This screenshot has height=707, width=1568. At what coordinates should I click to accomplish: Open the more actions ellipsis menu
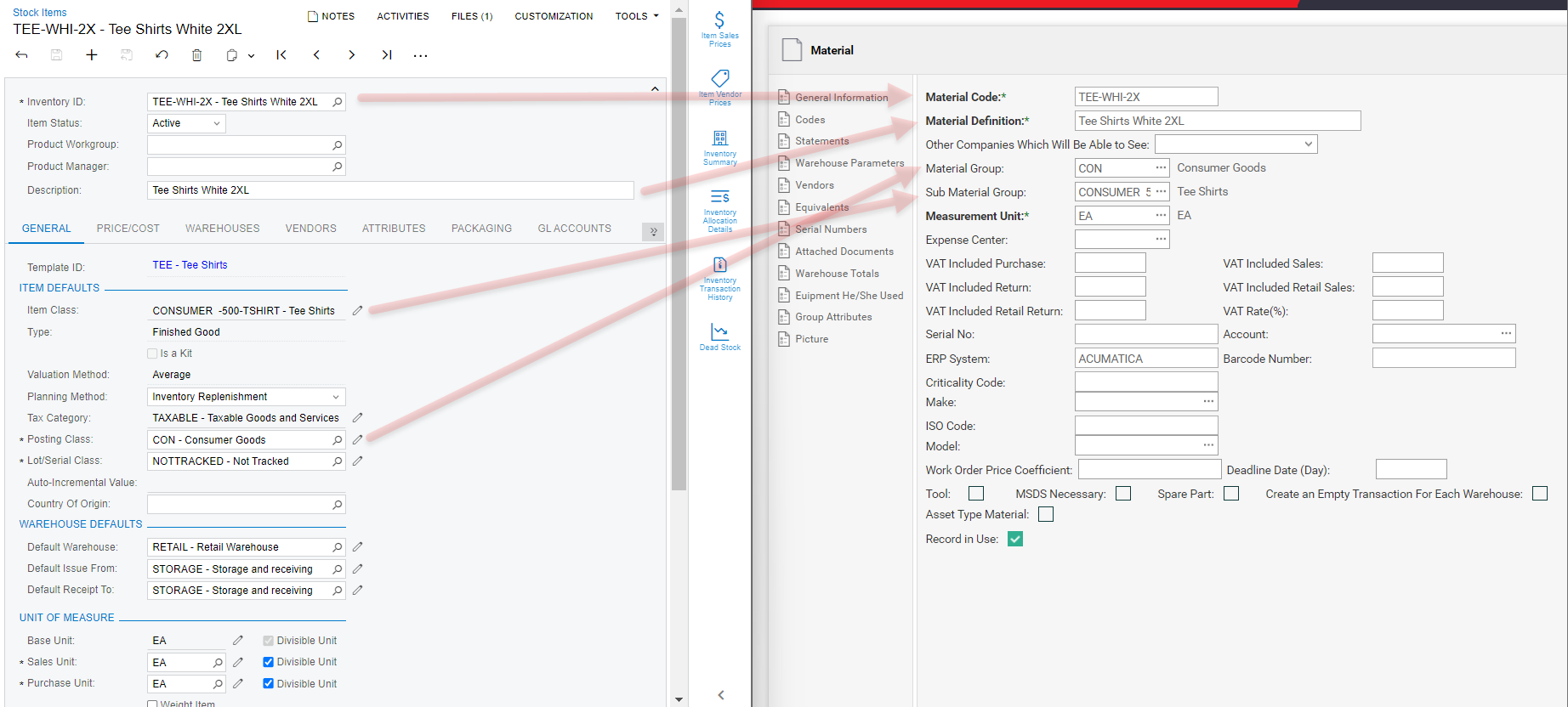(x=420, y=55)
